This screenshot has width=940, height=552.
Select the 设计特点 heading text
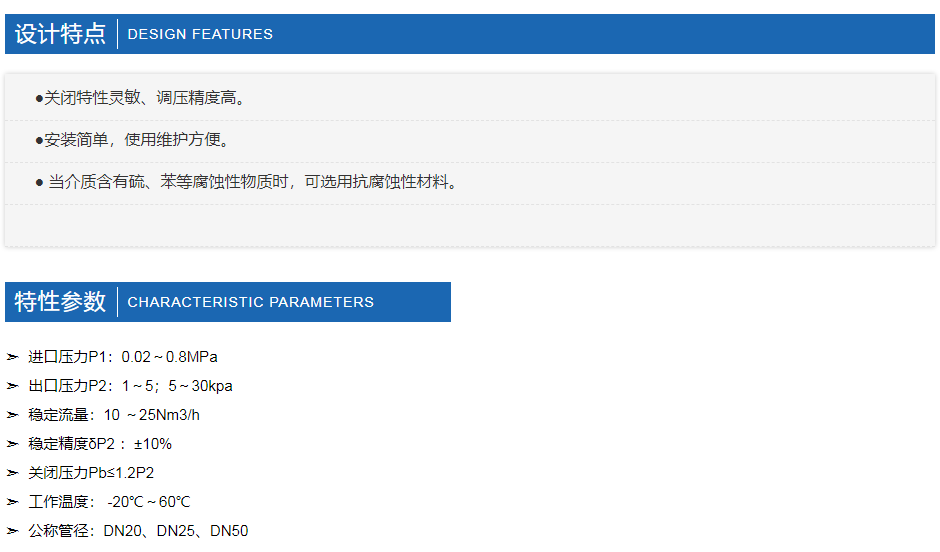tap(60, 34)
